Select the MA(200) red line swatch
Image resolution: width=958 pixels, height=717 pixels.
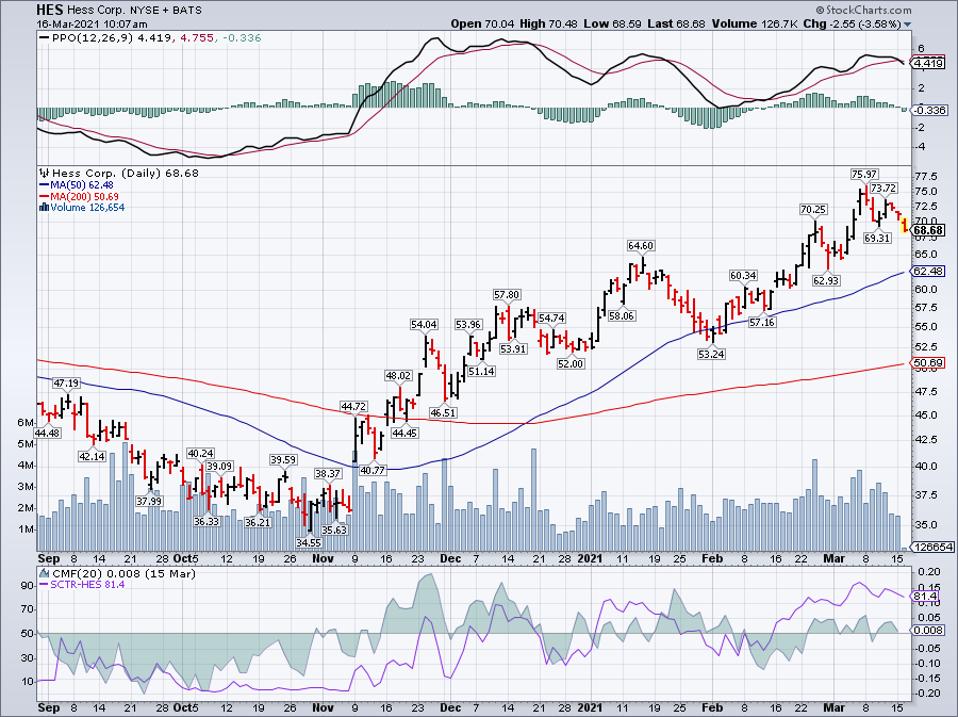pyautogui.click(x=44, y=196)
